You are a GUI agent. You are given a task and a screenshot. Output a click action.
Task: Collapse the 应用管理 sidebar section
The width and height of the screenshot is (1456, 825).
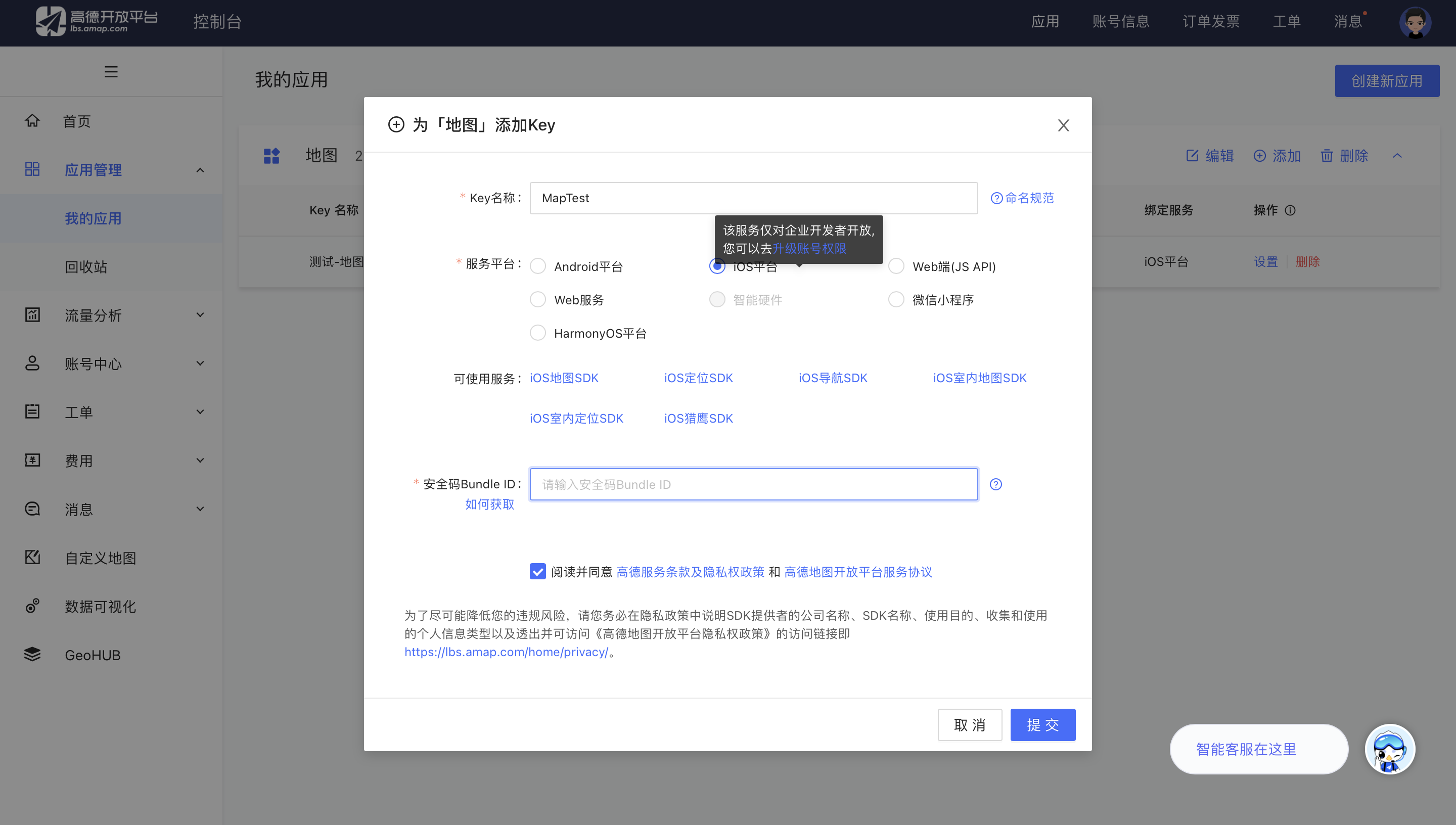point(200,170)
